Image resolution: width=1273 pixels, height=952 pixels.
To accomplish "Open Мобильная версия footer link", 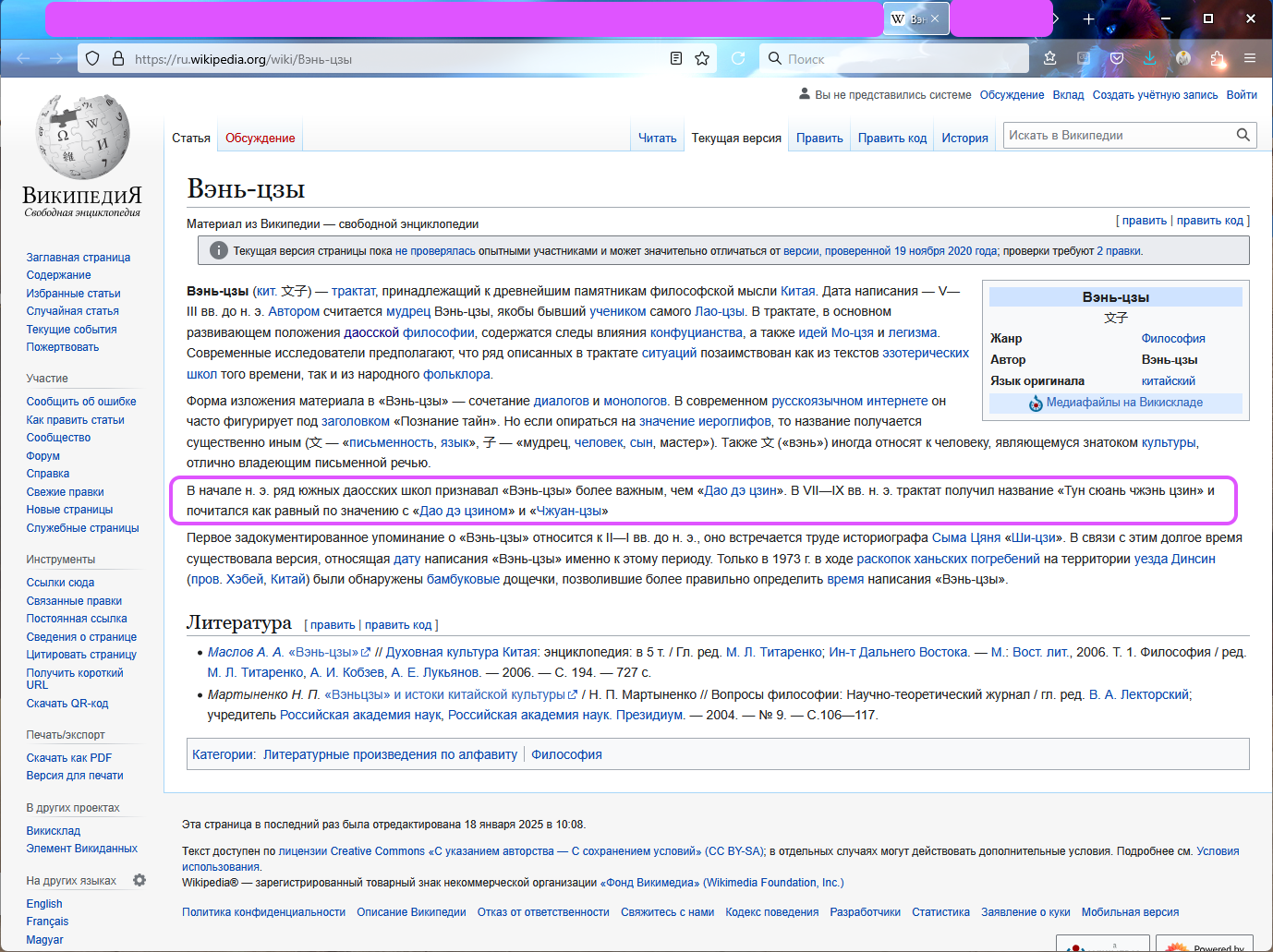I will 1130,912.
